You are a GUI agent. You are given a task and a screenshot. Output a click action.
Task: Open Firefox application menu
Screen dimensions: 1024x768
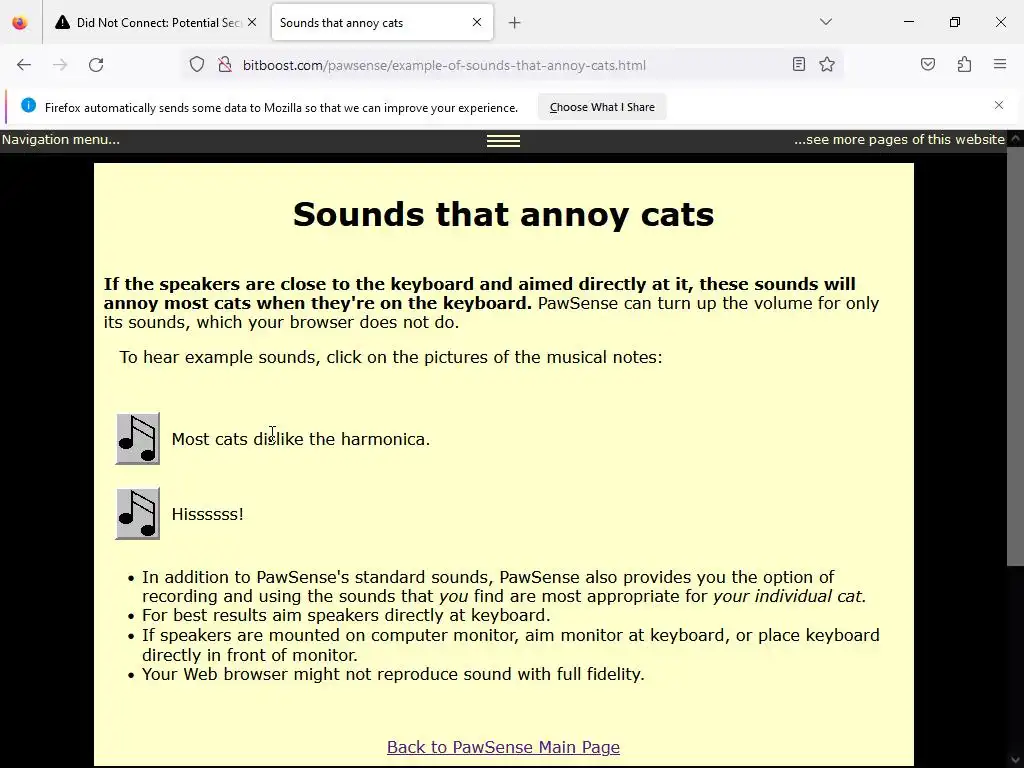coord(1000,64)
